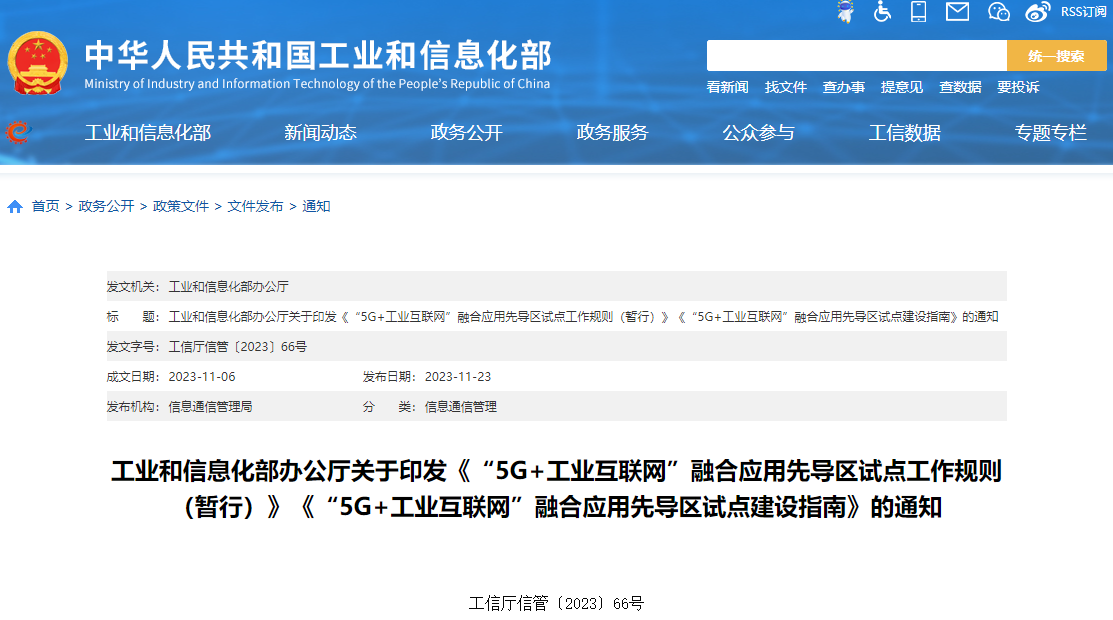
Task: Open 政务公开 navigation menu
Action: pos(466,133)
